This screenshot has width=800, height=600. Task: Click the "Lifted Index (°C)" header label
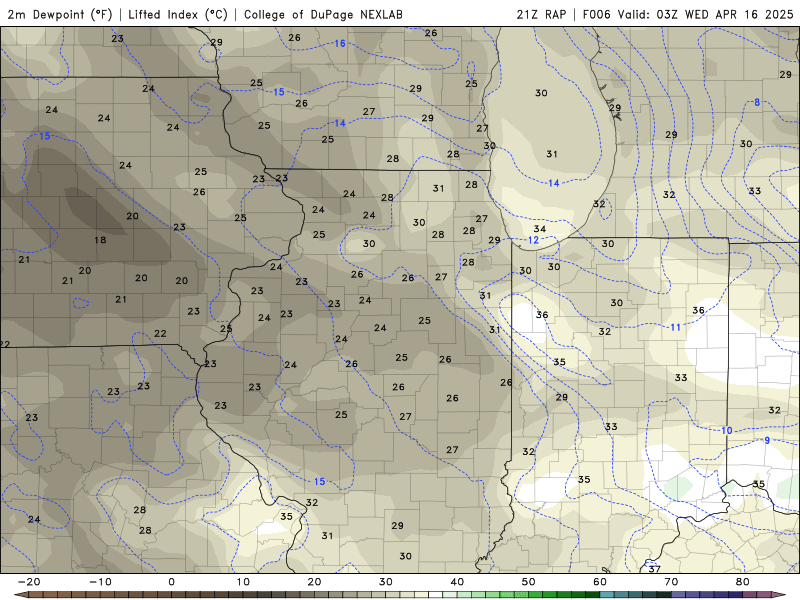[x=178, y=14]
